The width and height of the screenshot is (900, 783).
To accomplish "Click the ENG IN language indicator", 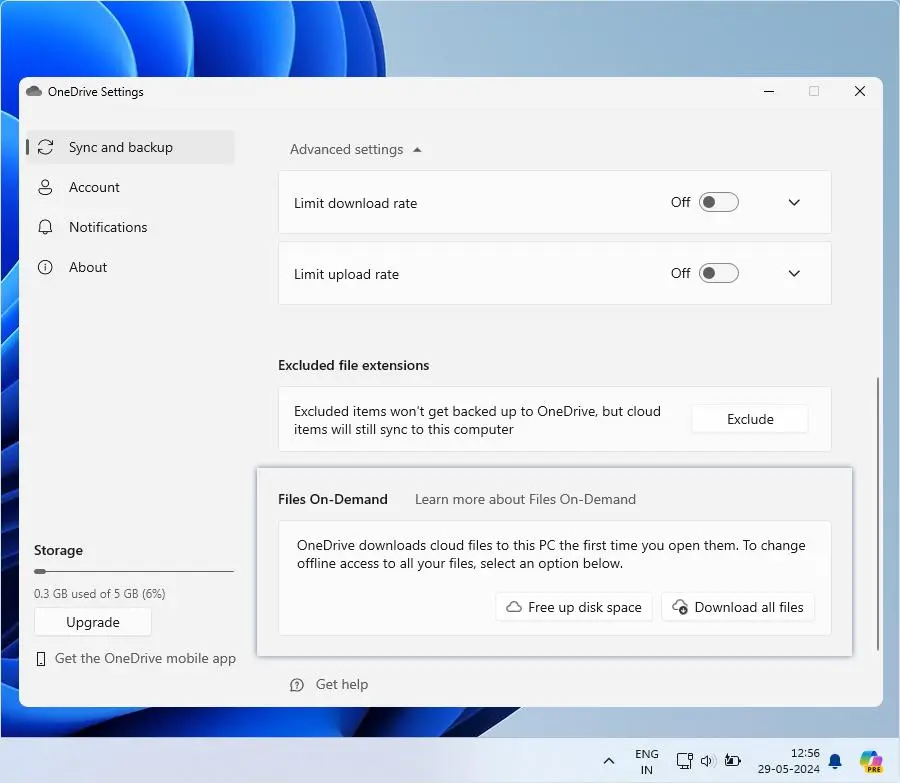I will pos(647,762).
